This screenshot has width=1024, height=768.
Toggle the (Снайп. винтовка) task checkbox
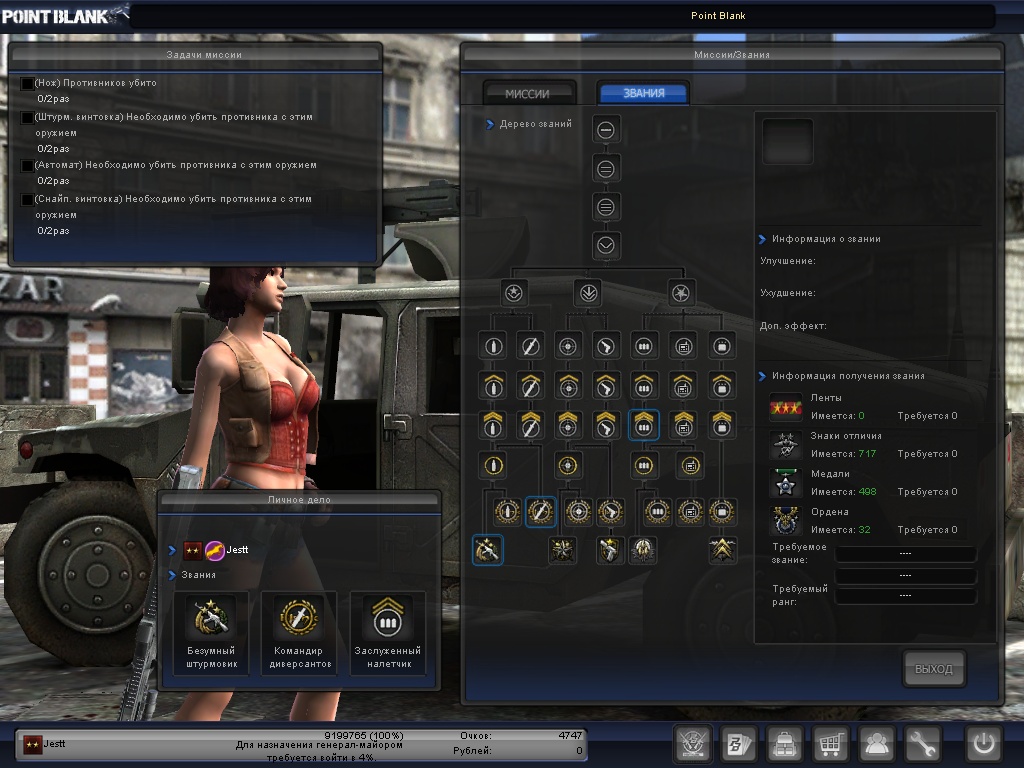click(27, 200)
